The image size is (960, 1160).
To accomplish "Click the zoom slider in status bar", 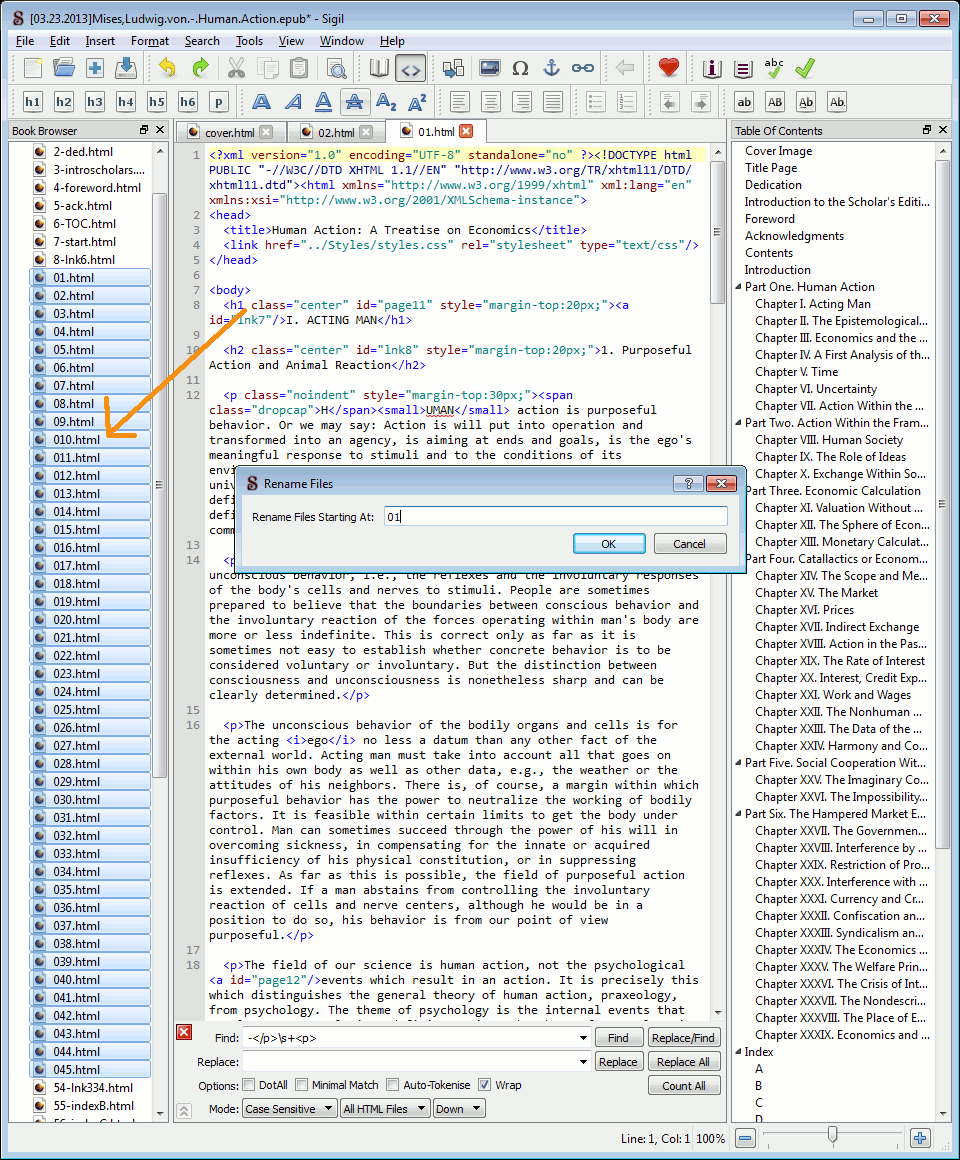I will (832, 1138).
